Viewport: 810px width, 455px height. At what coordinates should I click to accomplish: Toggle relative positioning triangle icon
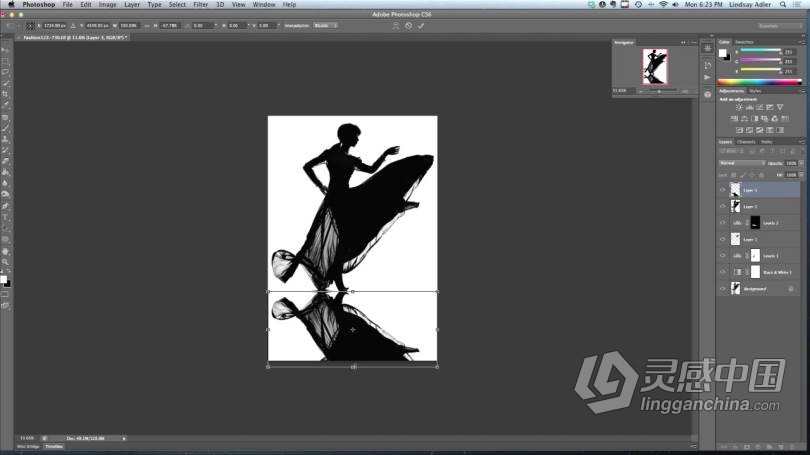click(73, 25)
